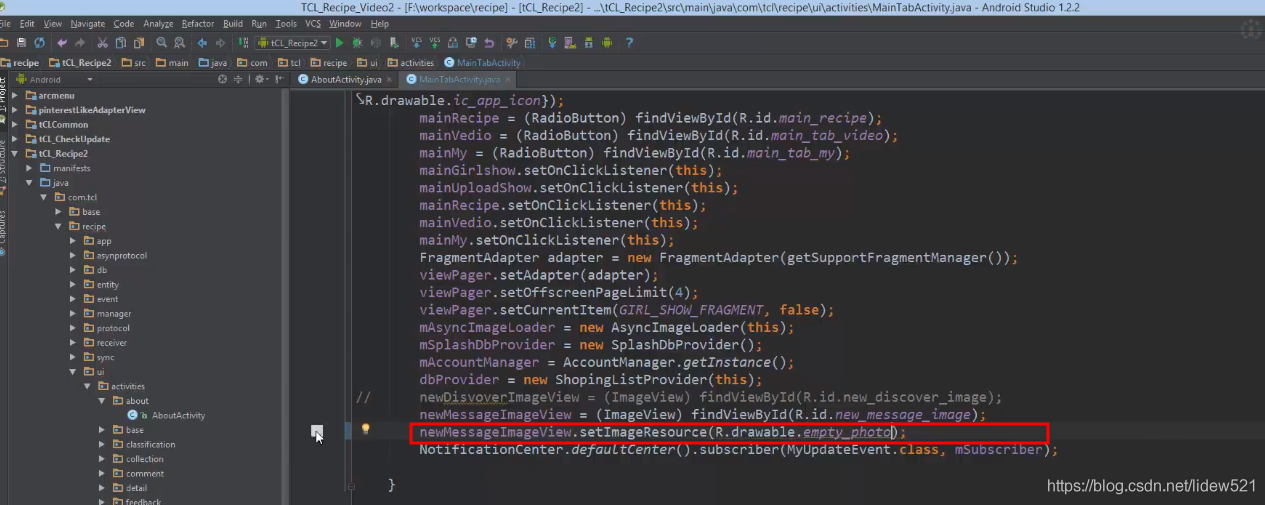
Task: Expand the asynprotocol package
Action: pos(73,256)
